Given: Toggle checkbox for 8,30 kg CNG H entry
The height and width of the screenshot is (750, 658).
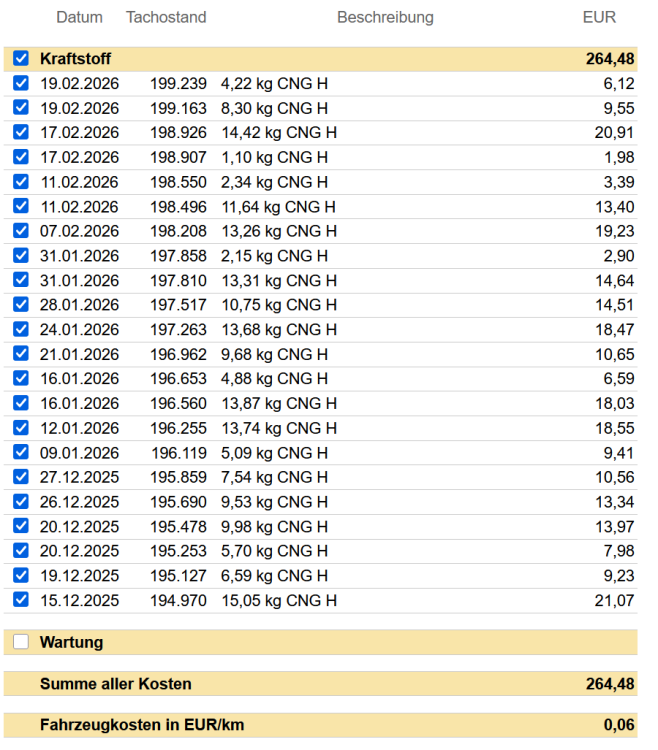Looking at the screenshot, I should [x=21, y=108].
